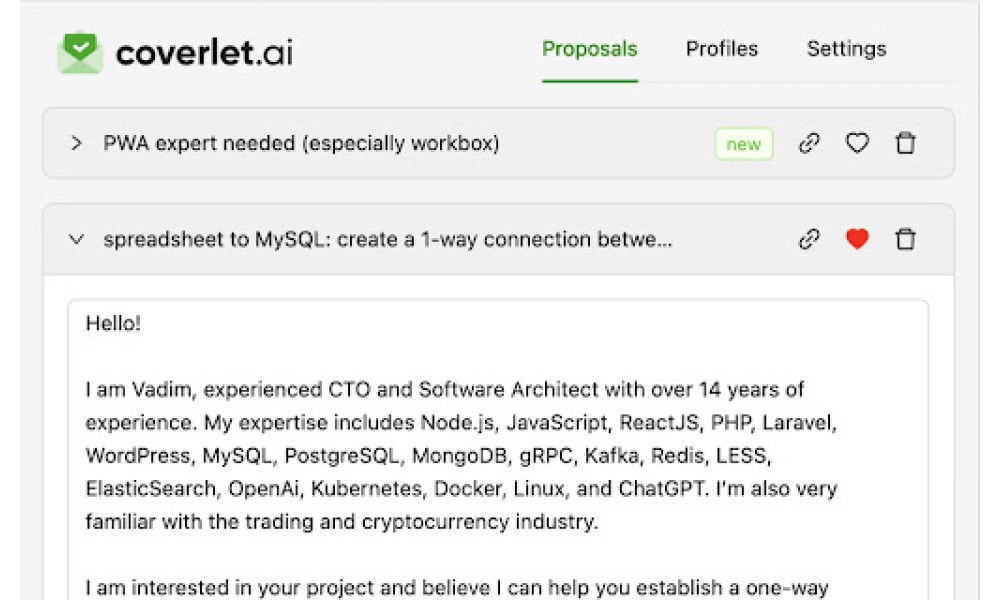
Task: Place cursor in the 'I am Vadim' paragraph
Action: pyautogui.click(x=461, y=455)
